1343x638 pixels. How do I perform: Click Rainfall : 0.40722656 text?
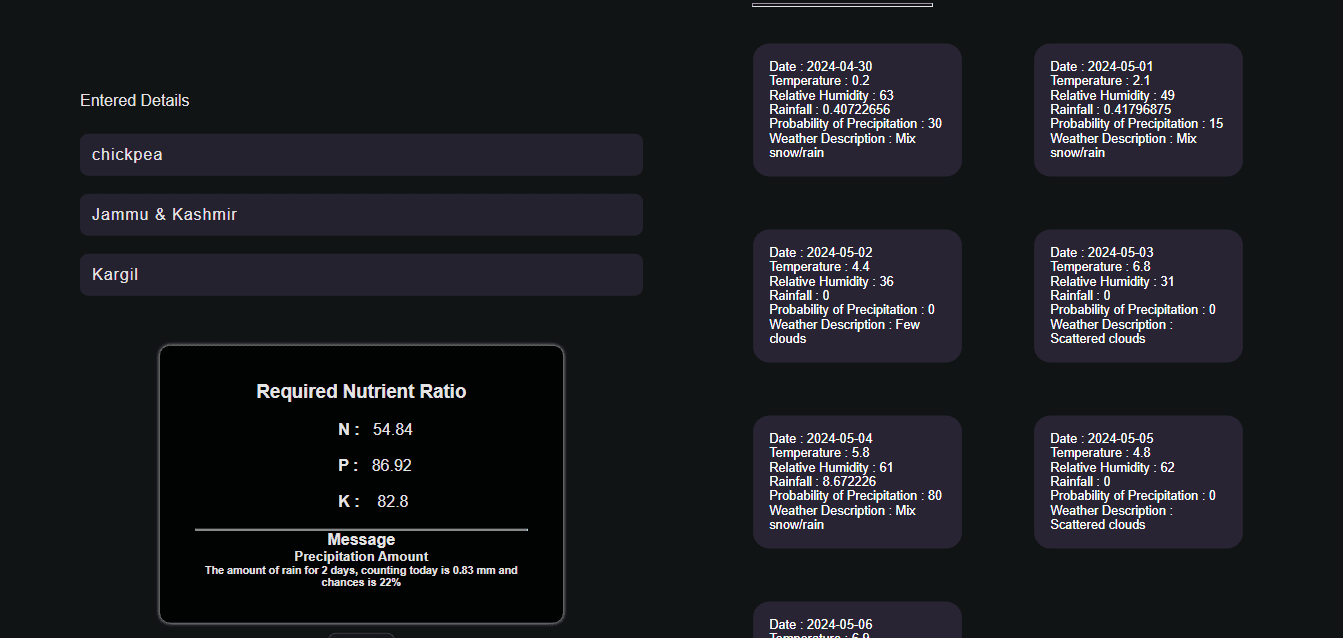[x=829, y=110]
